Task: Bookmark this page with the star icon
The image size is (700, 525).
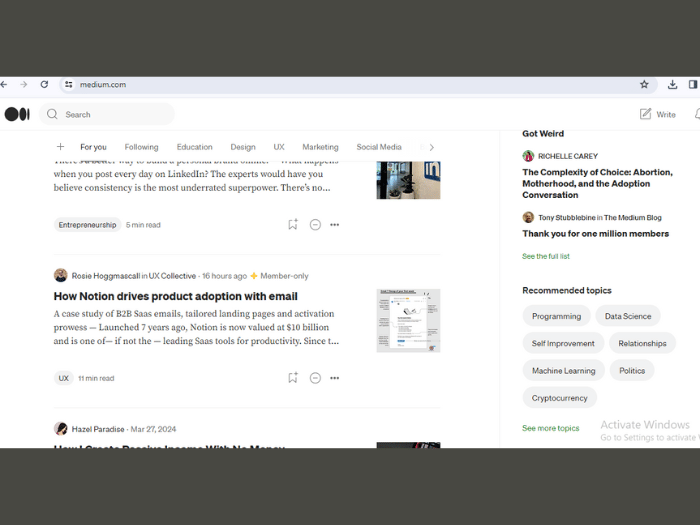Action: click(644, 84)
